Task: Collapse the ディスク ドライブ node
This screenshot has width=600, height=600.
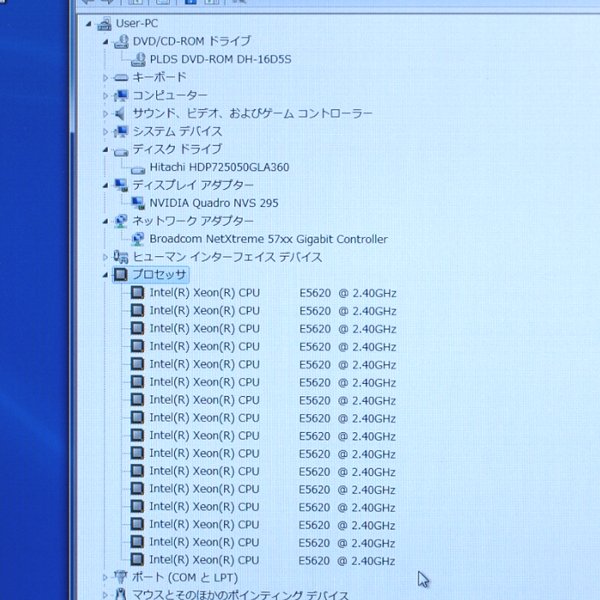Action: pos(106,150)
